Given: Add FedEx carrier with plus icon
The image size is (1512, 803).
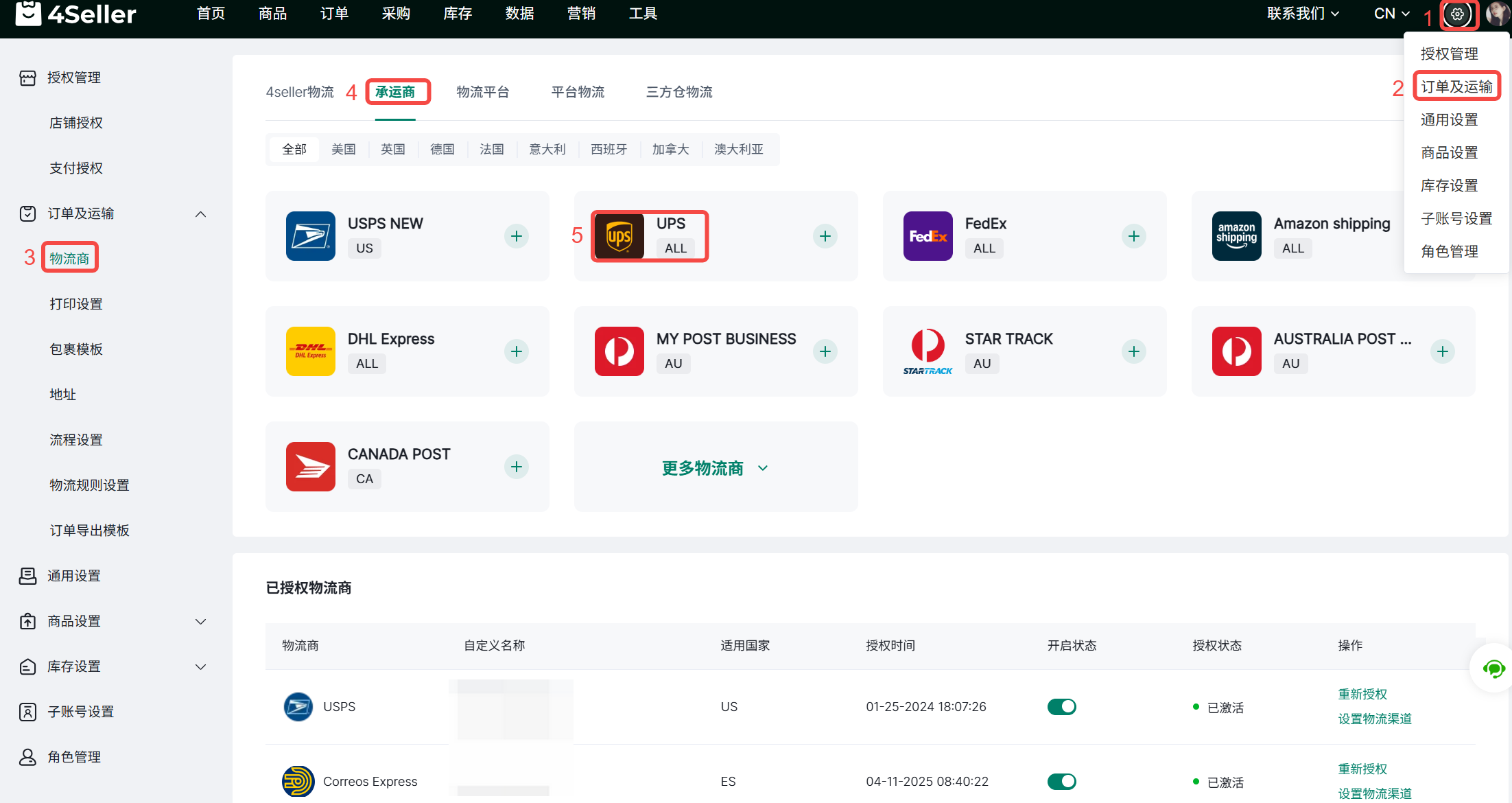Looking at the screenshot, I should (1133, 236).
